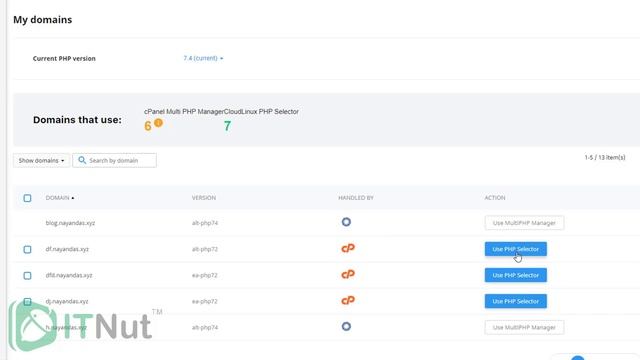Click the blog.nayandas.xyz domain name
This screenshot has height=360, width=640.
(70, 223)
